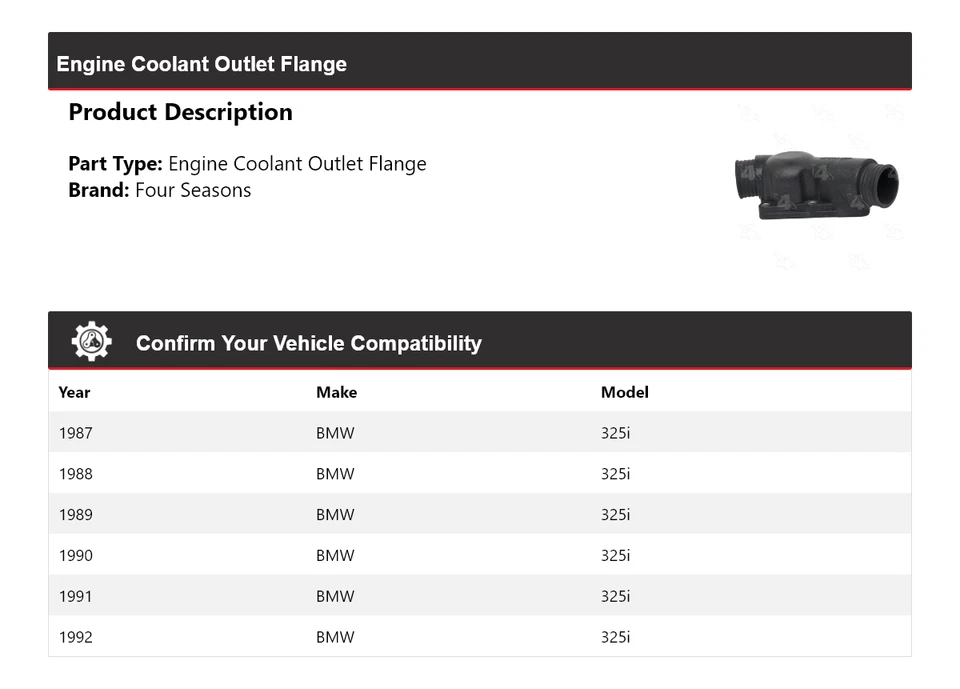Image resolution: width=960 pixels, height=689 pixels.
Task: Select the 1987 BMW 325i row
Action: click(479, 433)
